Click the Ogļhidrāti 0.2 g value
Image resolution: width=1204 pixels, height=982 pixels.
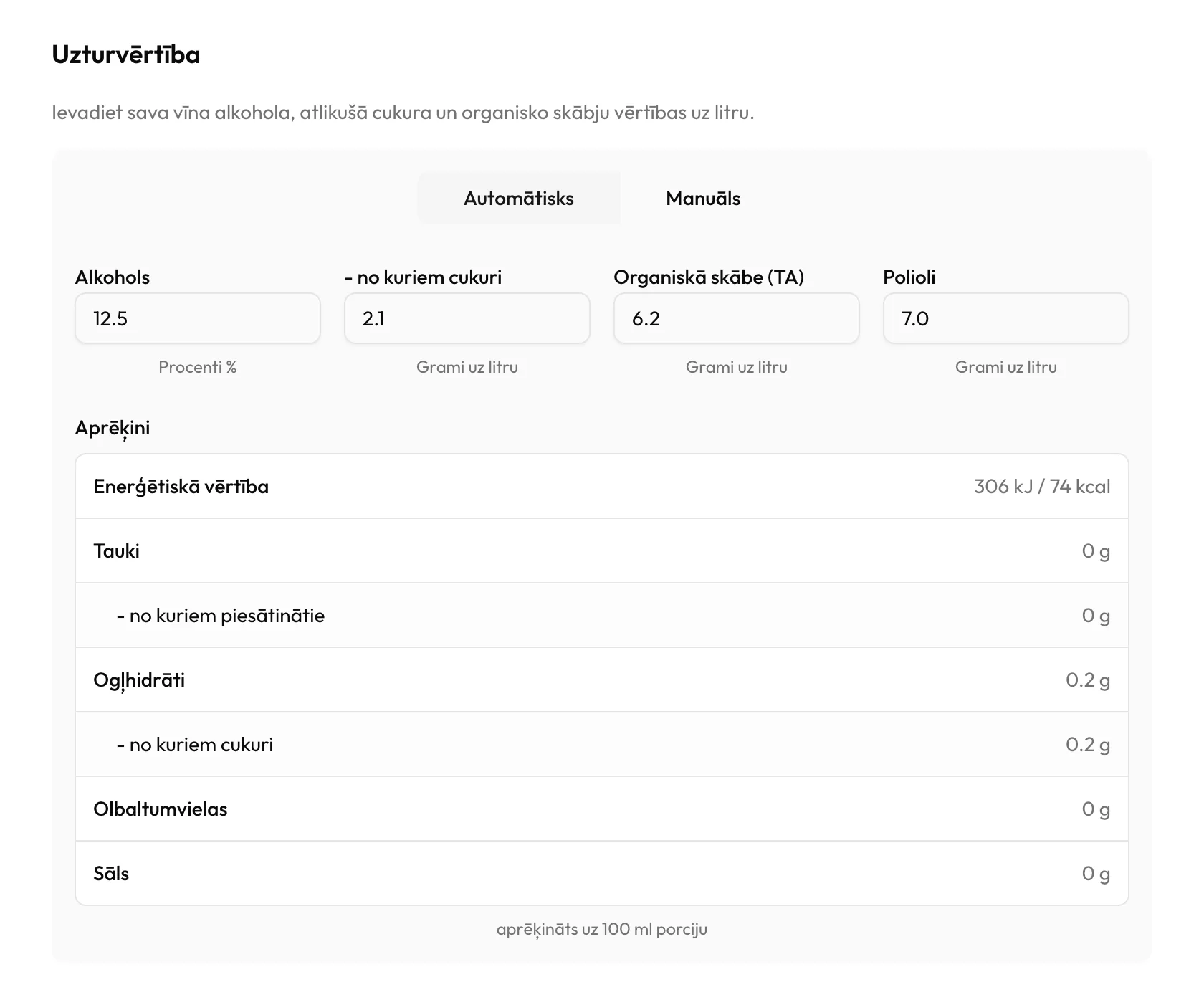pyautogui.click(x=1088, y=680)
